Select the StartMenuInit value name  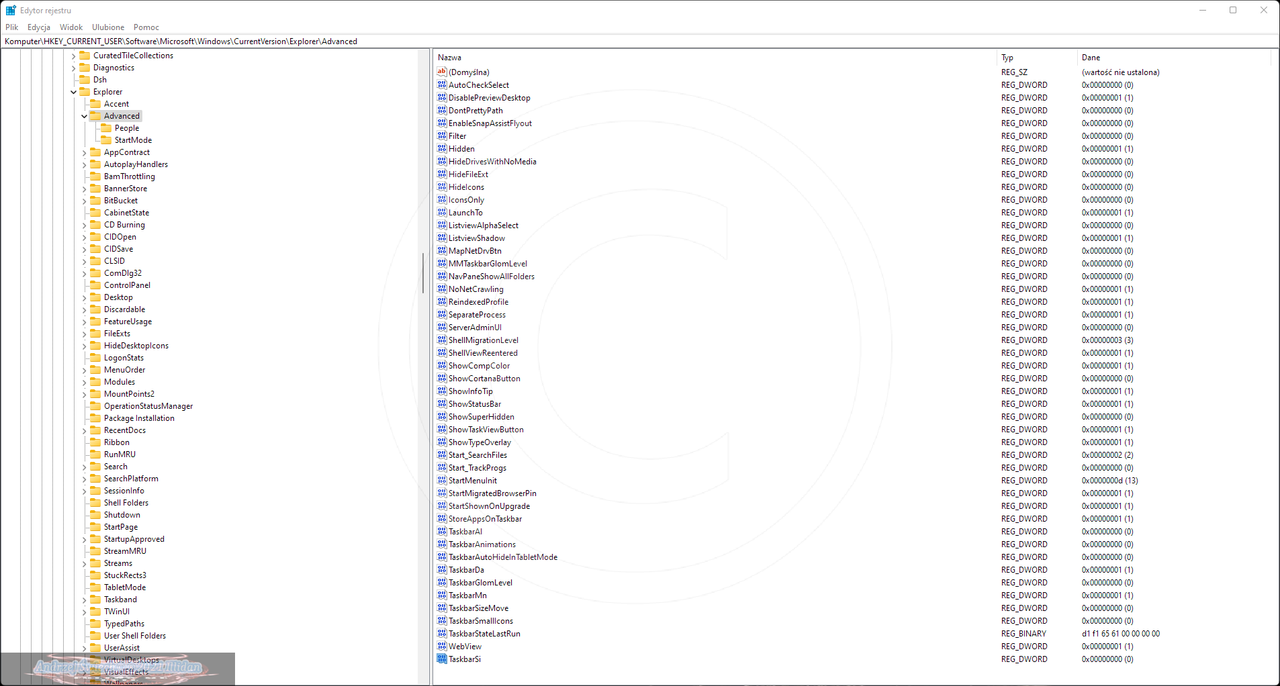coord(472,481)
